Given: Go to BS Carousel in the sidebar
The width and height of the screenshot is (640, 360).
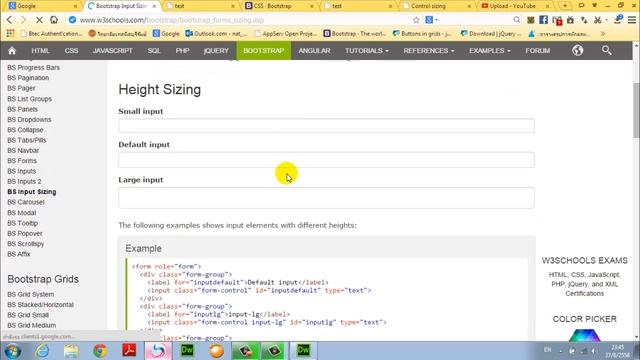Looking at the screenshot, I should tap(26, 202).
